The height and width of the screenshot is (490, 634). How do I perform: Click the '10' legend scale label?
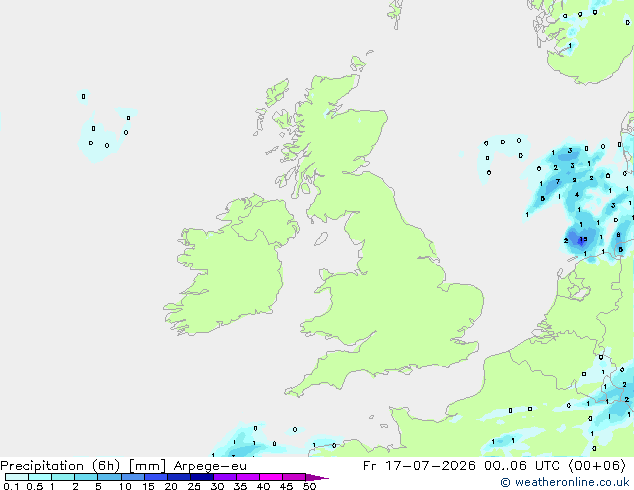[125, 486]
